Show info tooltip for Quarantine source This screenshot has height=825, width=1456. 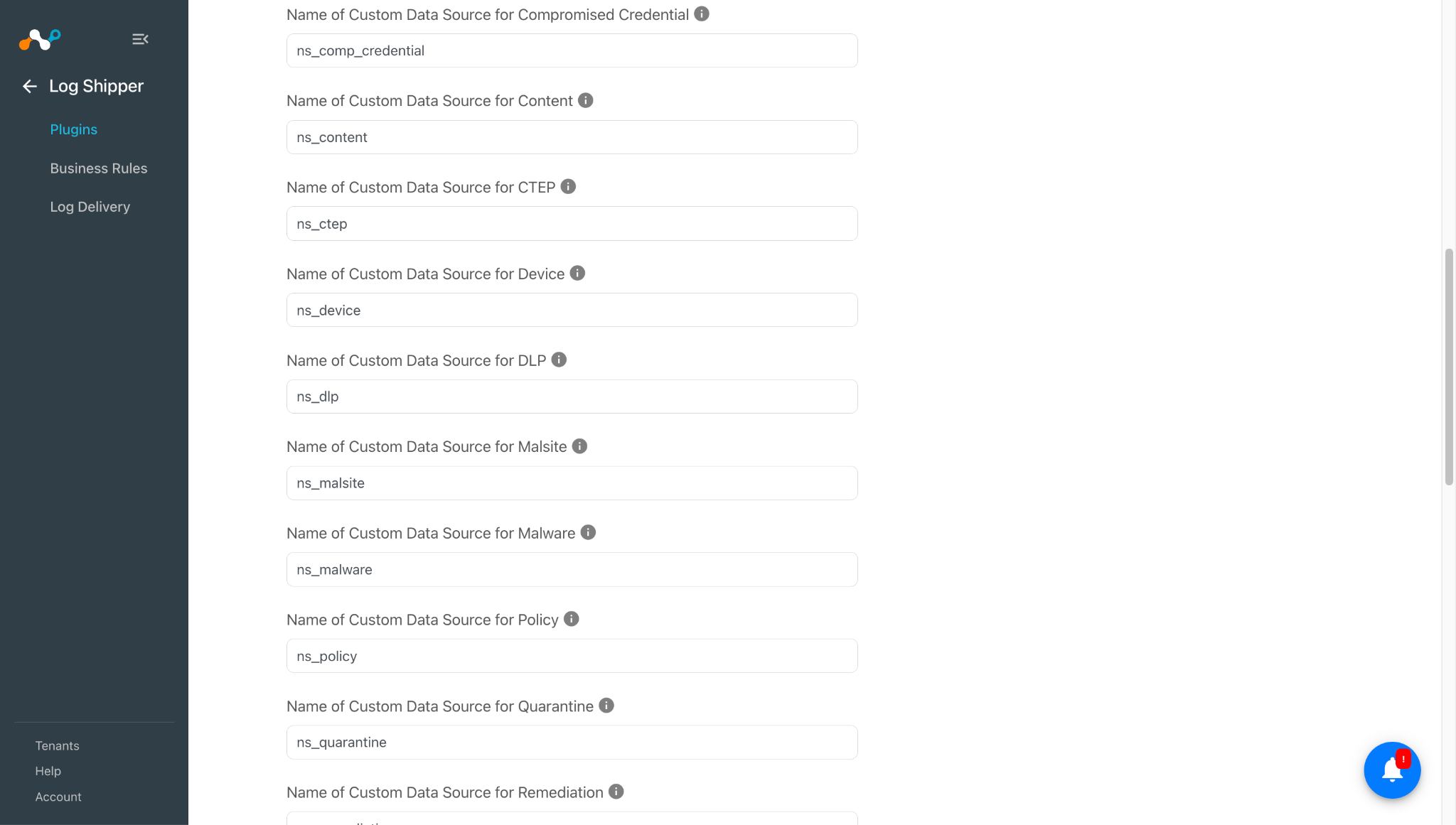[606, 705]
